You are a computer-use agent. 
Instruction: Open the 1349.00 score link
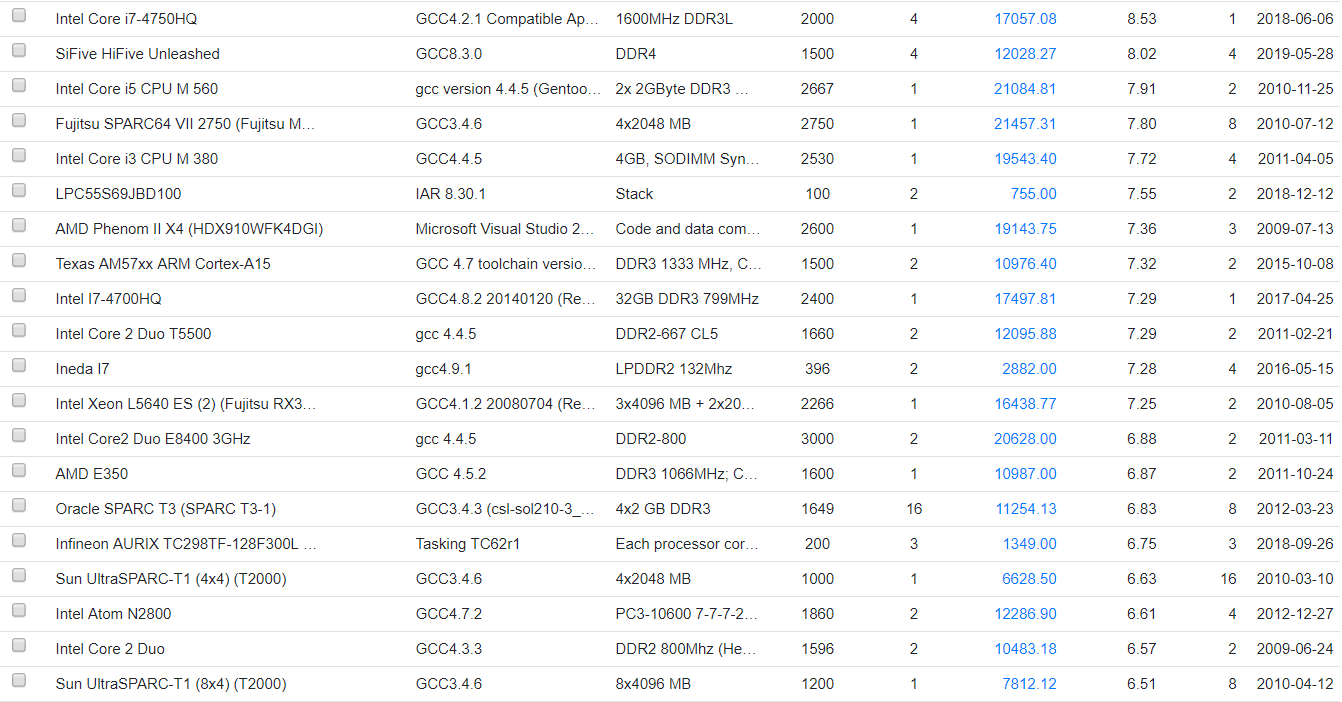point(1029,544)
